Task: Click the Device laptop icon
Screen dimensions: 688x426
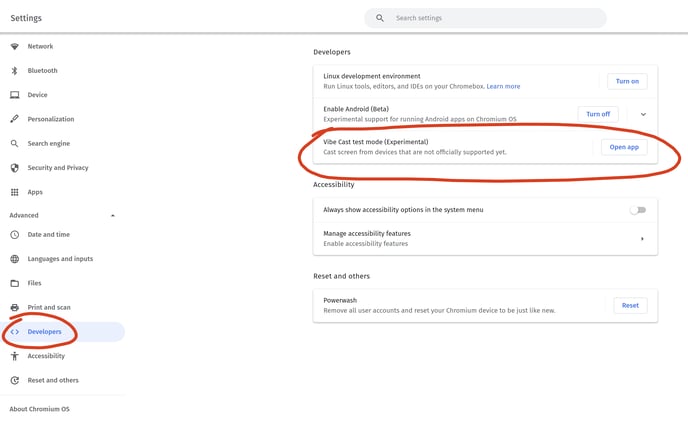Action: [x=14, y=95]
